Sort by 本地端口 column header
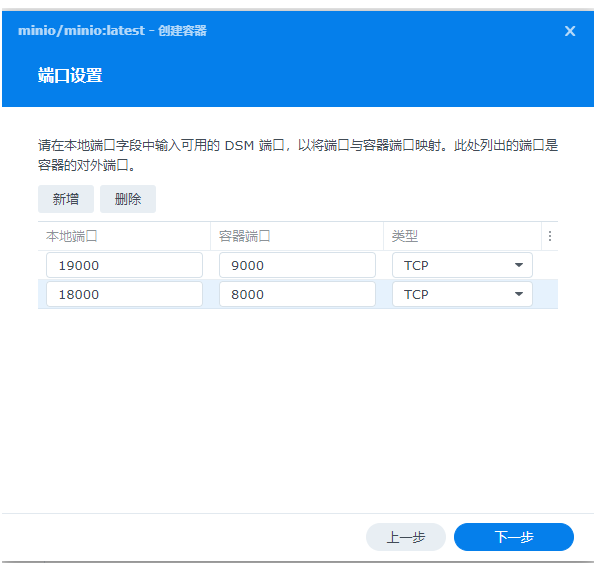The image size is (616, 586). (124, 236)
